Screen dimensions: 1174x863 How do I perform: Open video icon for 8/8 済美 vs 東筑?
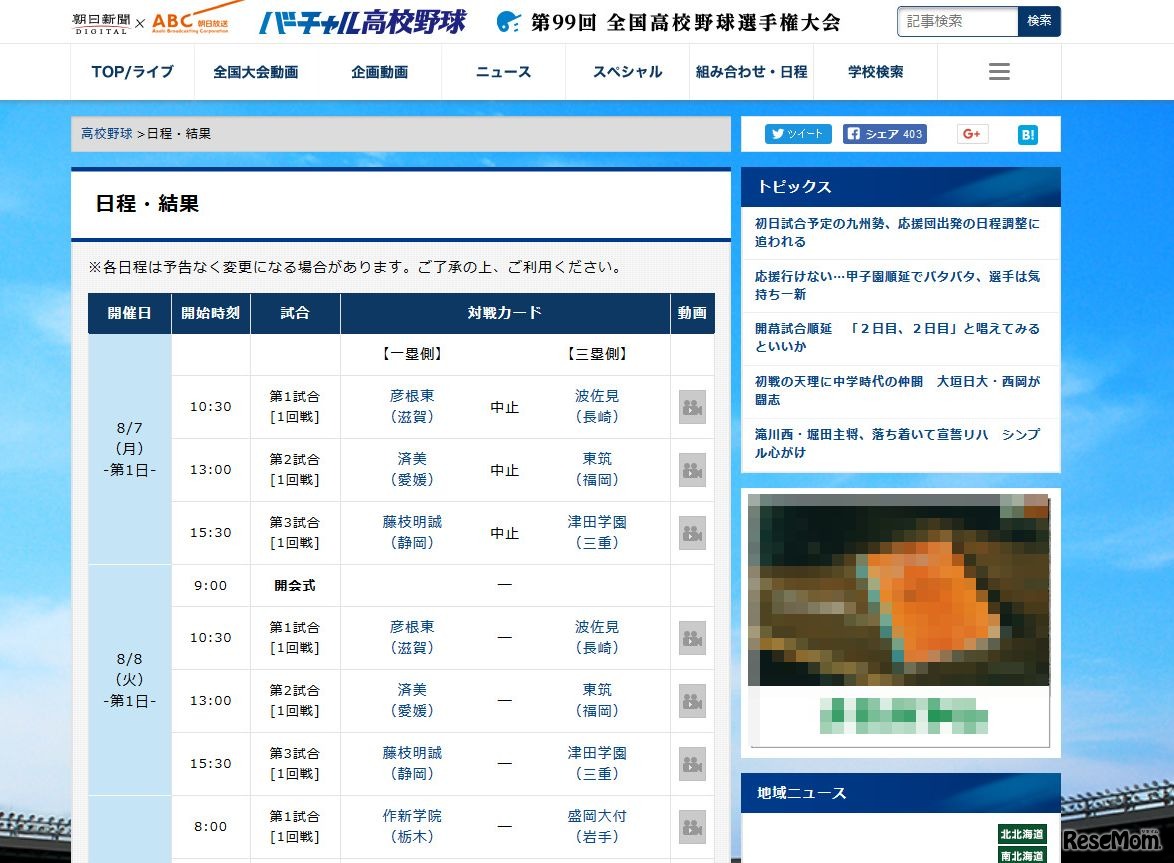[693, 701]
